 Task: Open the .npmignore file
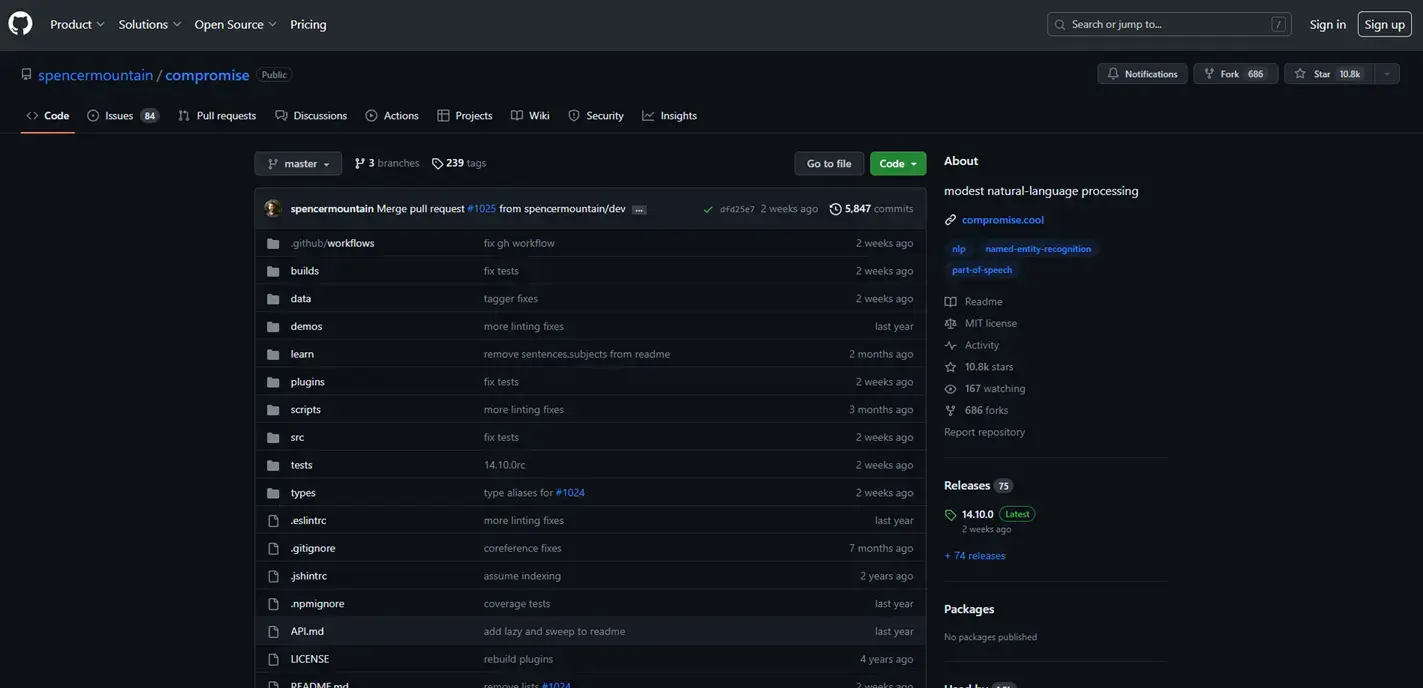pos(317,604)
